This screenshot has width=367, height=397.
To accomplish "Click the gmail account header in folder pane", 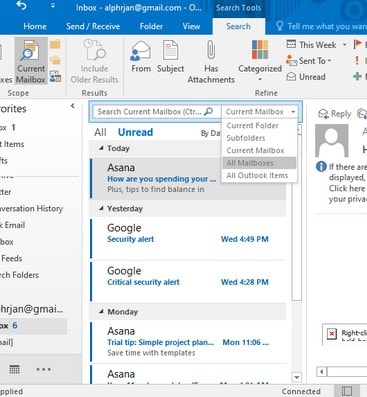I will tap(32, 309).
